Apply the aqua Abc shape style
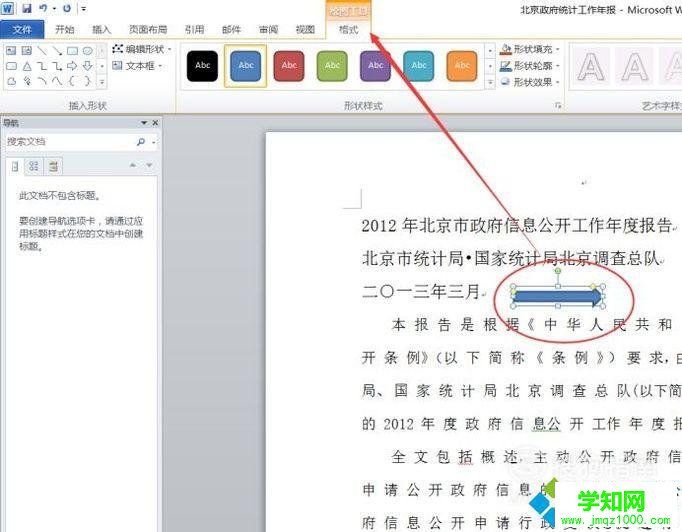The image size is (682, 532). click(x=418, y=66)
